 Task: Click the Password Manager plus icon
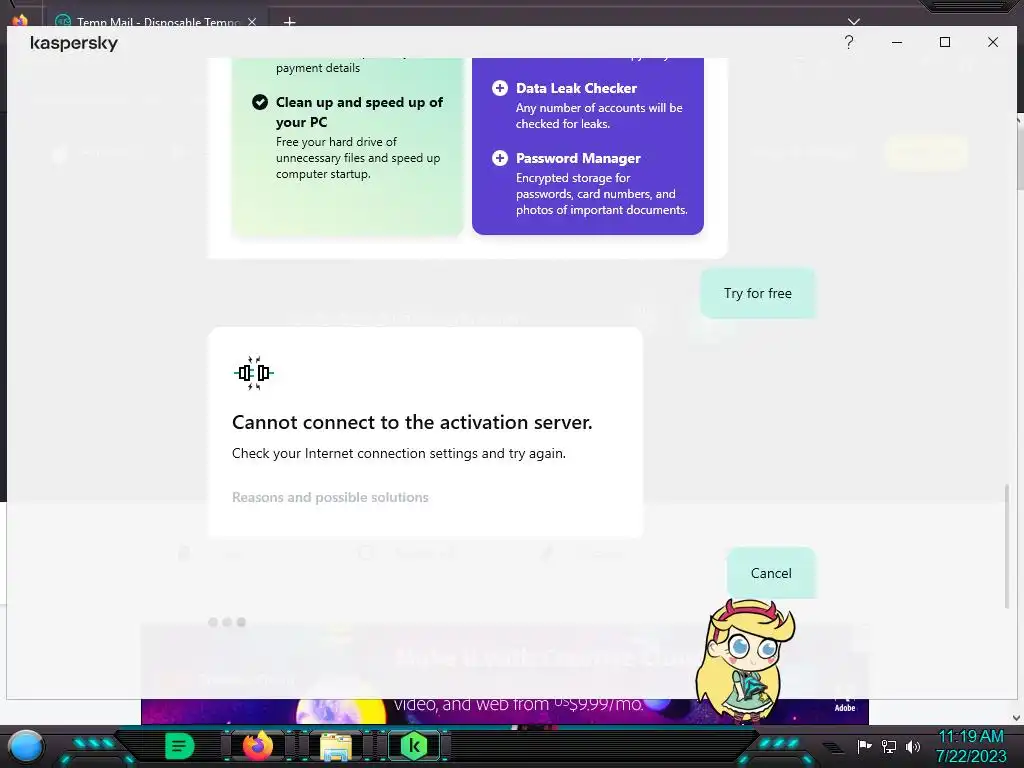click(x=500, y=158)
